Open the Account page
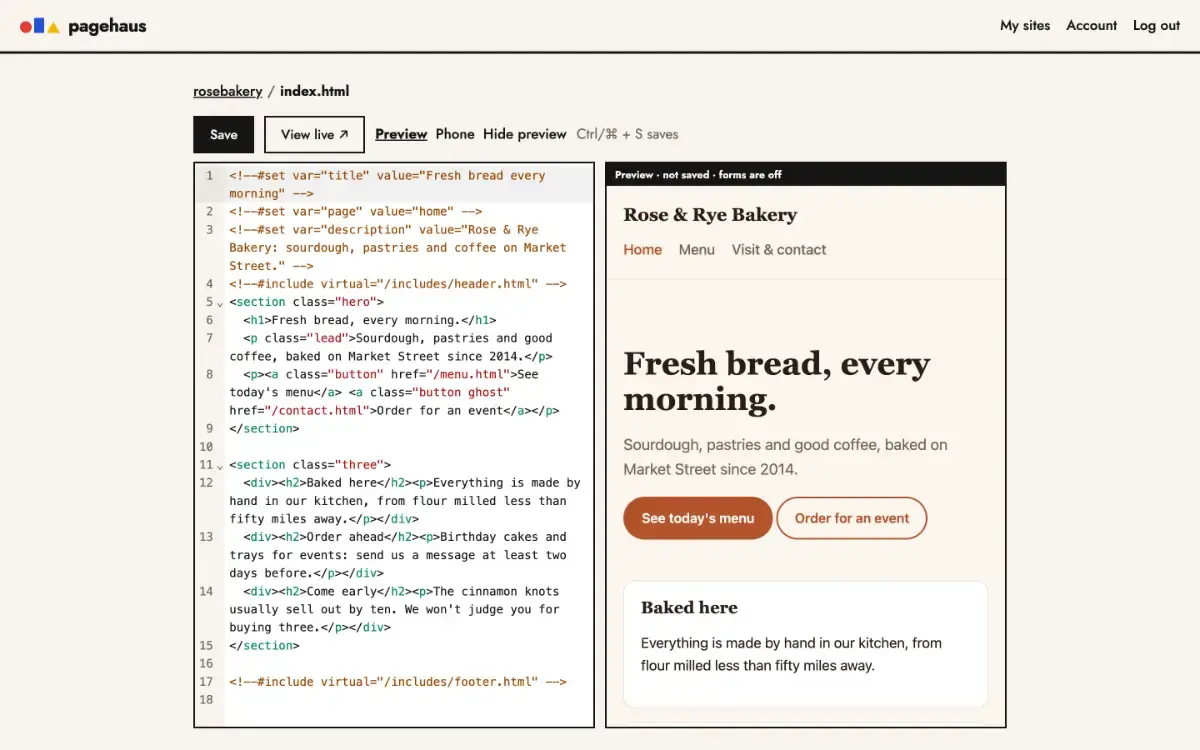Screen dimensions: 1200x750 coord(1091,26)
